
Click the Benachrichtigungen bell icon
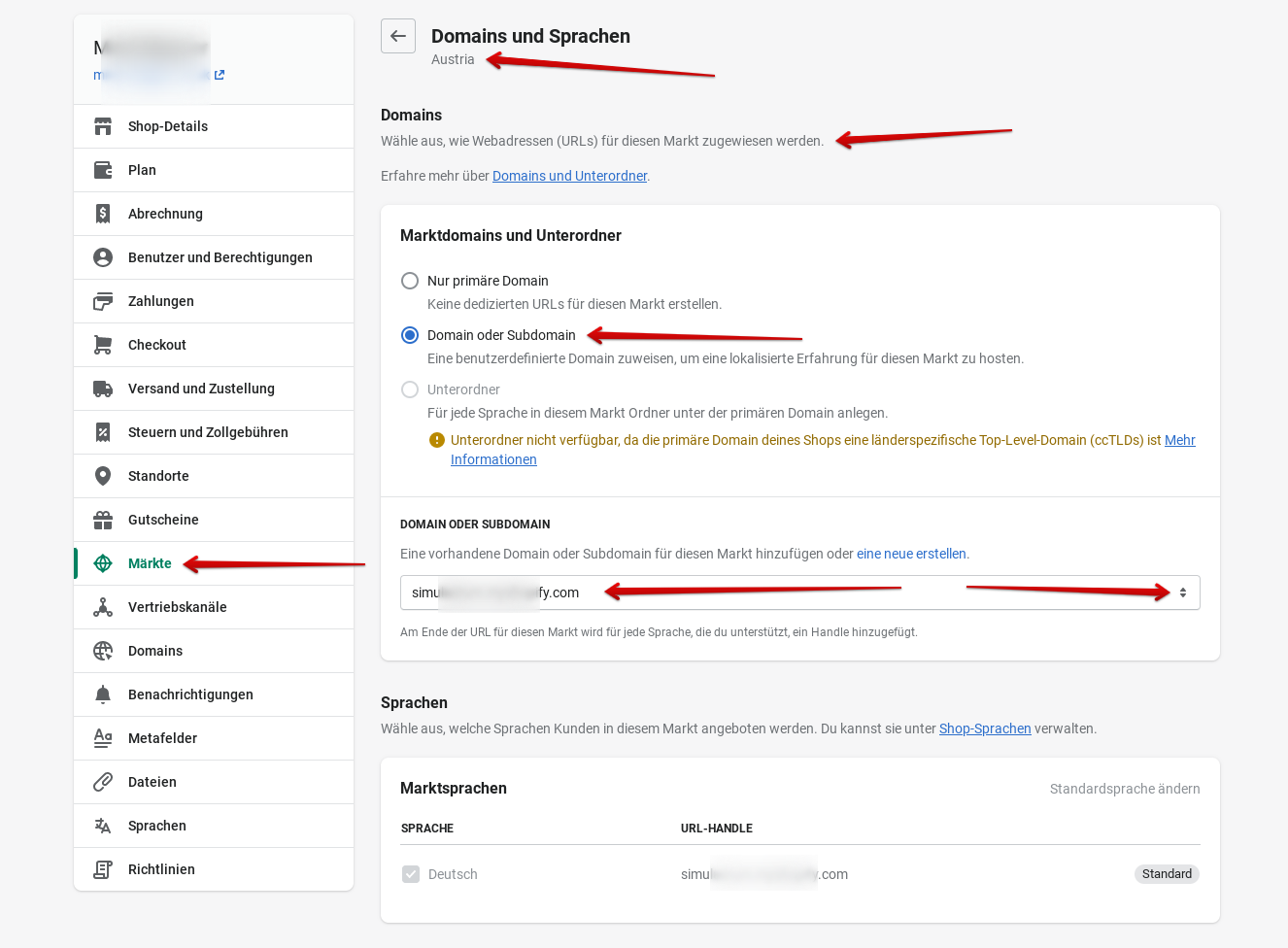point(103,694)
